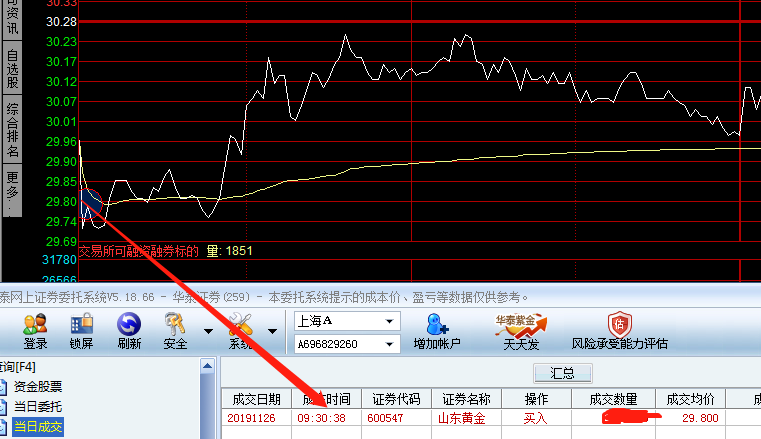Click the 20191126 date cell

(x=251, y=418)
